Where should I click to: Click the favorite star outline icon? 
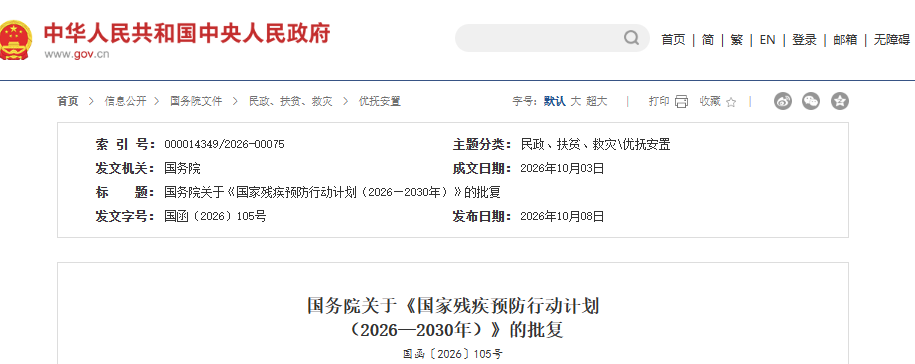click(x=731, y=102)
